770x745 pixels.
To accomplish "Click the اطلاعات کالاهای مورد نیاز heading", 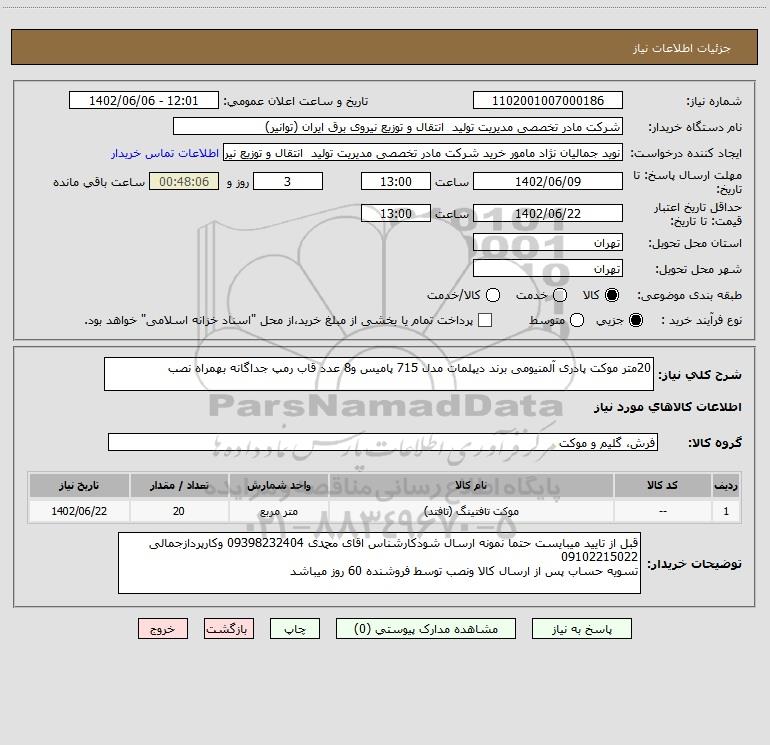I will pyautogui.click(x=667, y=407).
